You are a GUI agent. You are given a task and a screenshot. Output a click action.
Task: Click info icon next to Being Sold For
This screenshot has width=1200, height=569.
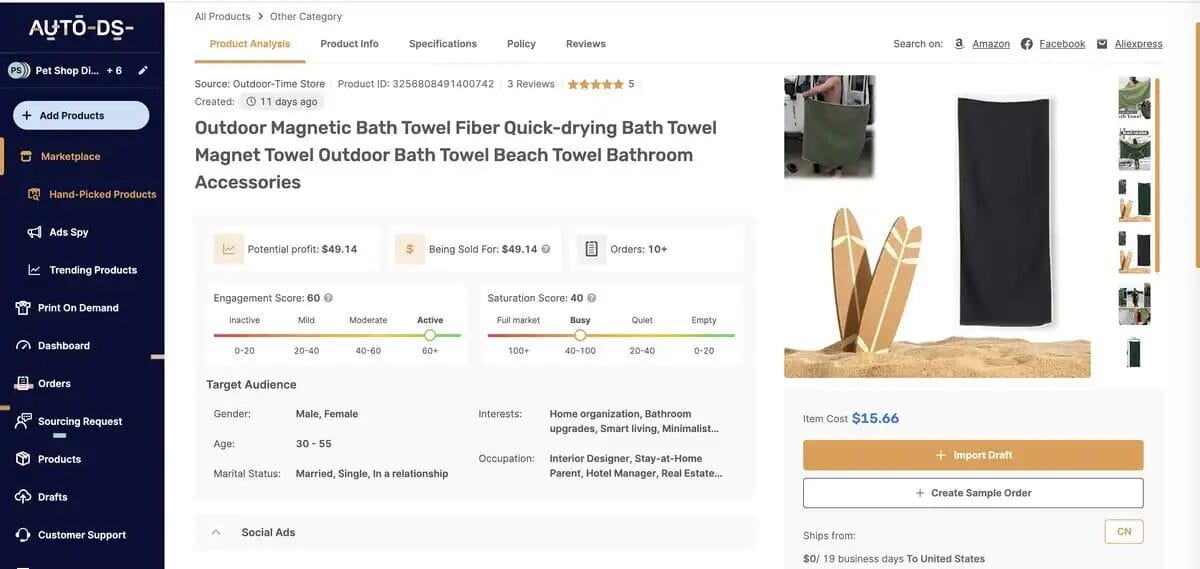click(546, 249)
